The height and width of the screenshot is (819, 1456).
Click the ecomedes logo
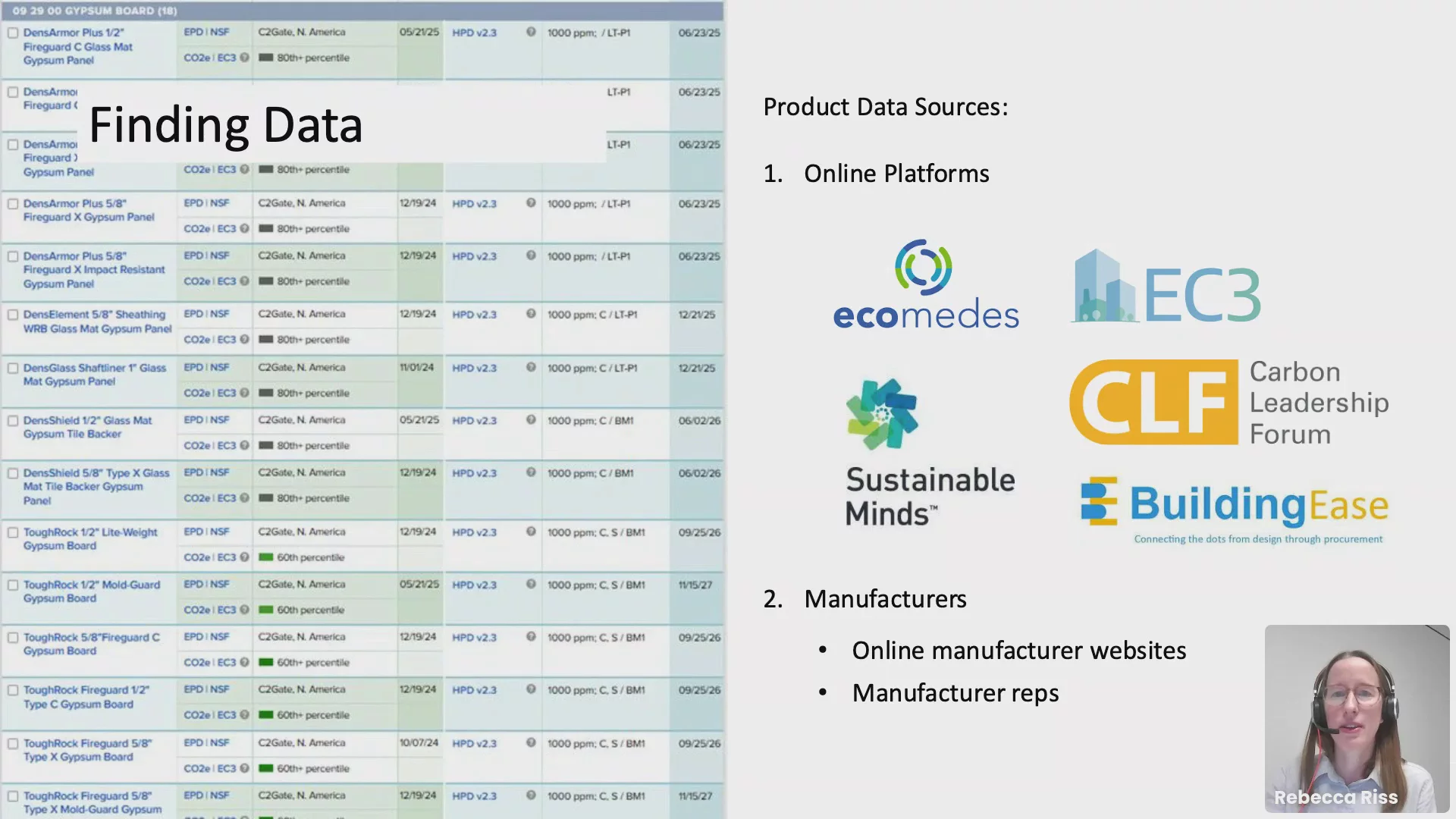click(926, 284)
